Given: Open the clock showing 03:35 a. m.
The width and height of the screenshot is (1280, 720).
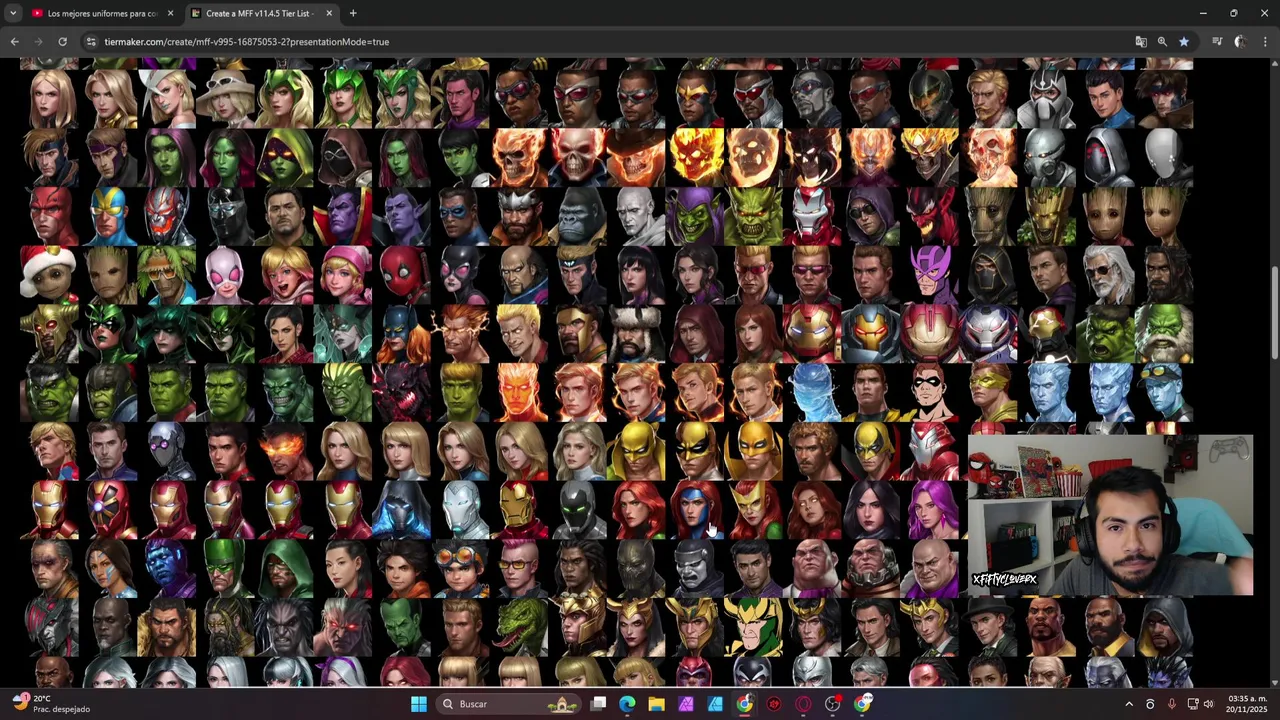Looking at the screenshot, I should pyautogui.click(x=1247, y=704).
